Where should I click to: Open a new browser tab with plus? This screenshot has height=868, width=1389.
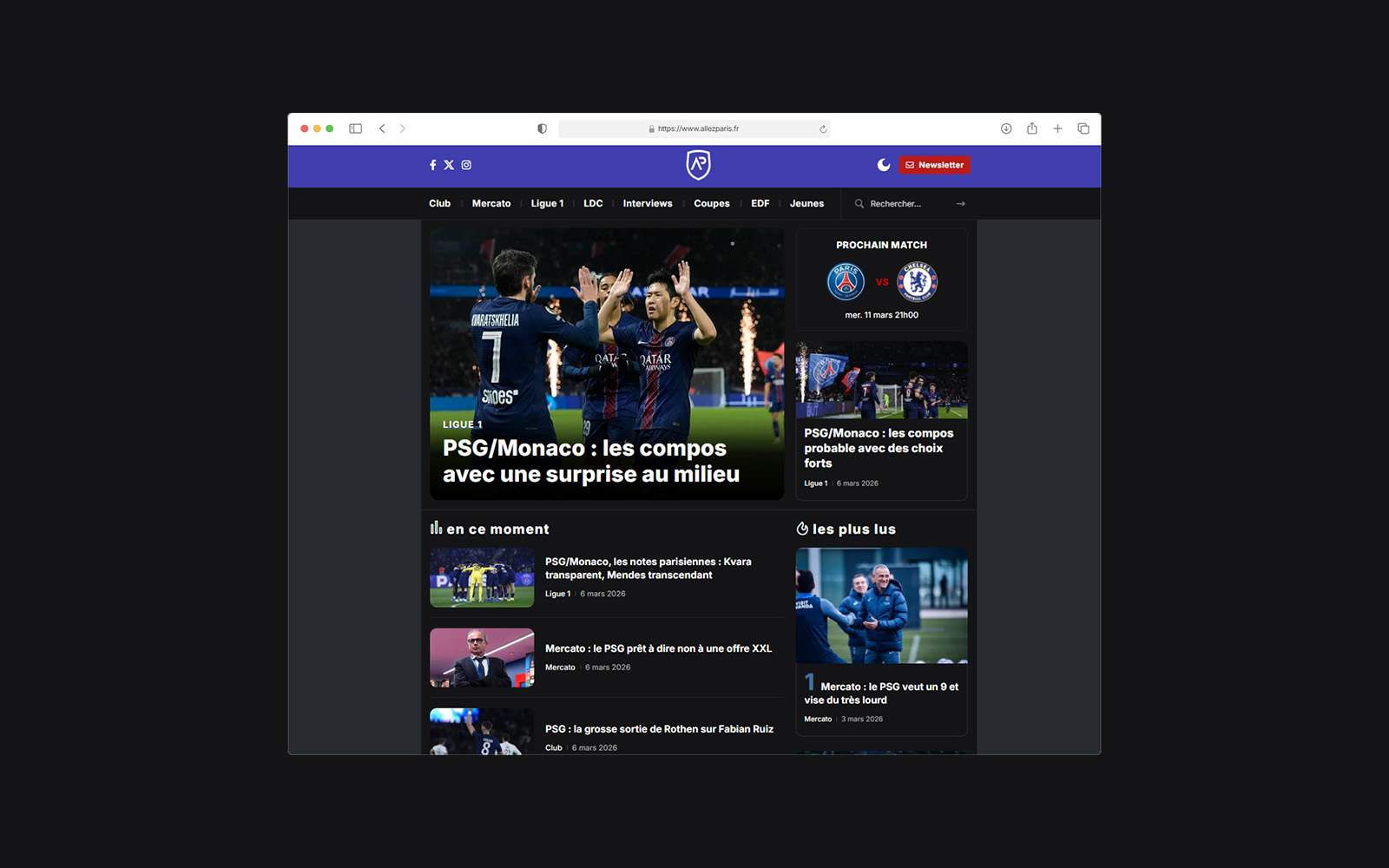1057,128
